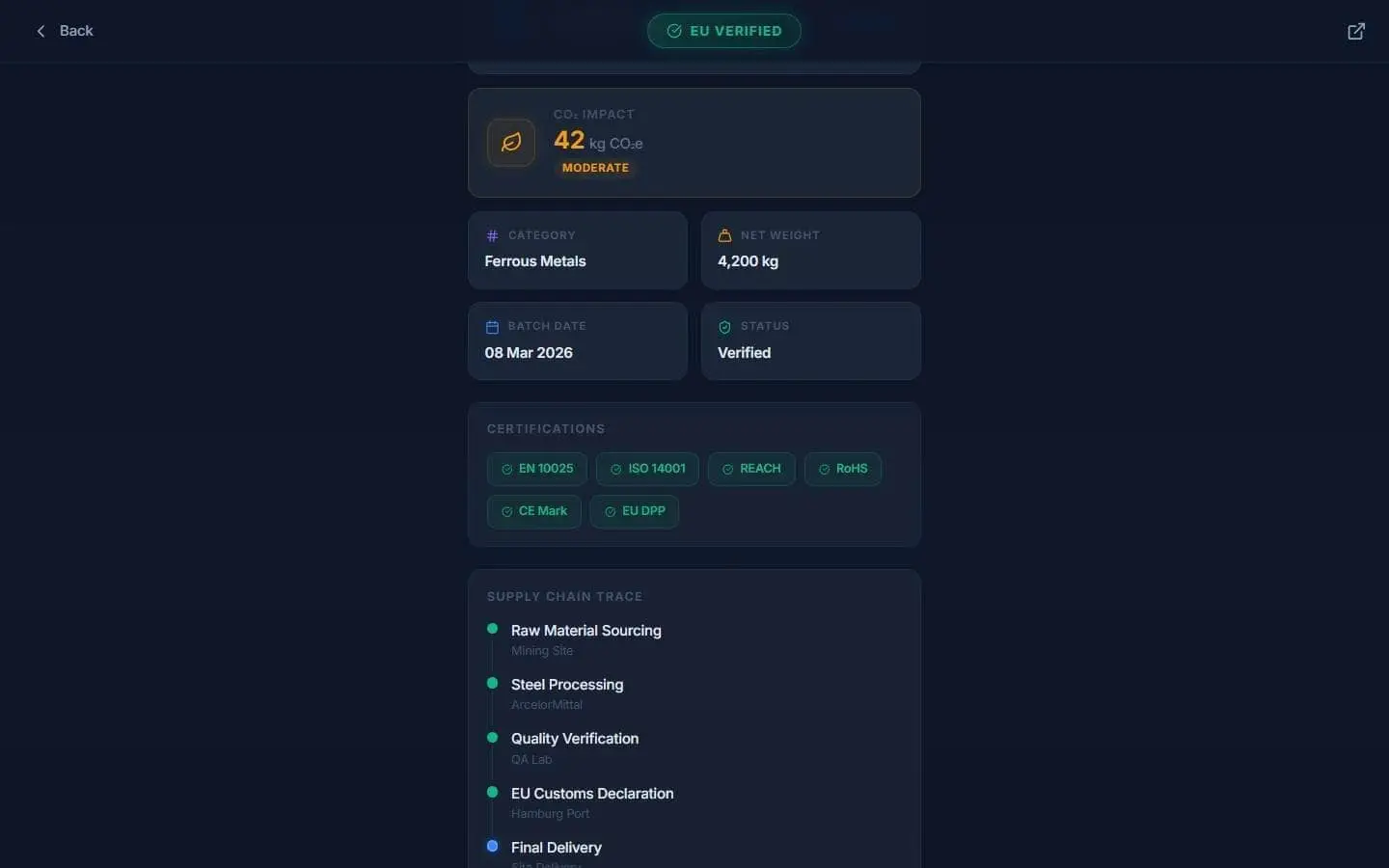Viewport: 1389px width, 868px height.
Task: Click the EU DPP certification chip
Action: point(635,511)
